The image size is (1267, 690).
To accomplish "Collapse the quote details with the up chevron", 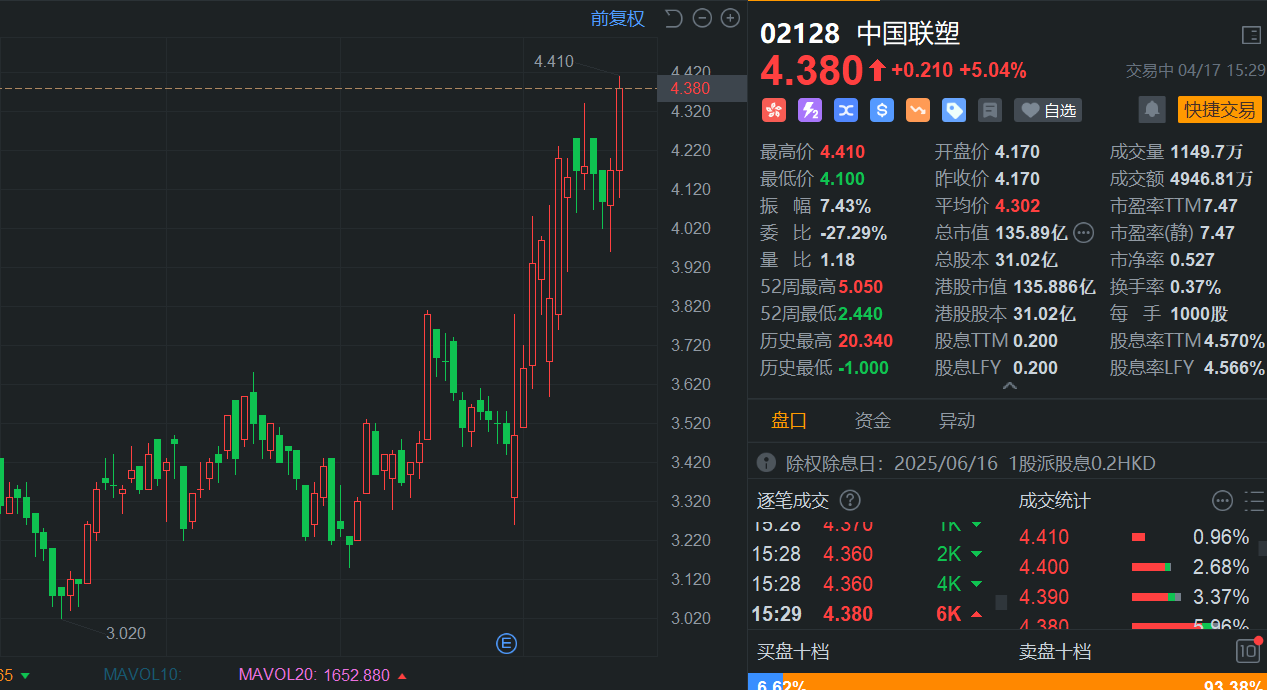I will click(x=1009, y=385).
